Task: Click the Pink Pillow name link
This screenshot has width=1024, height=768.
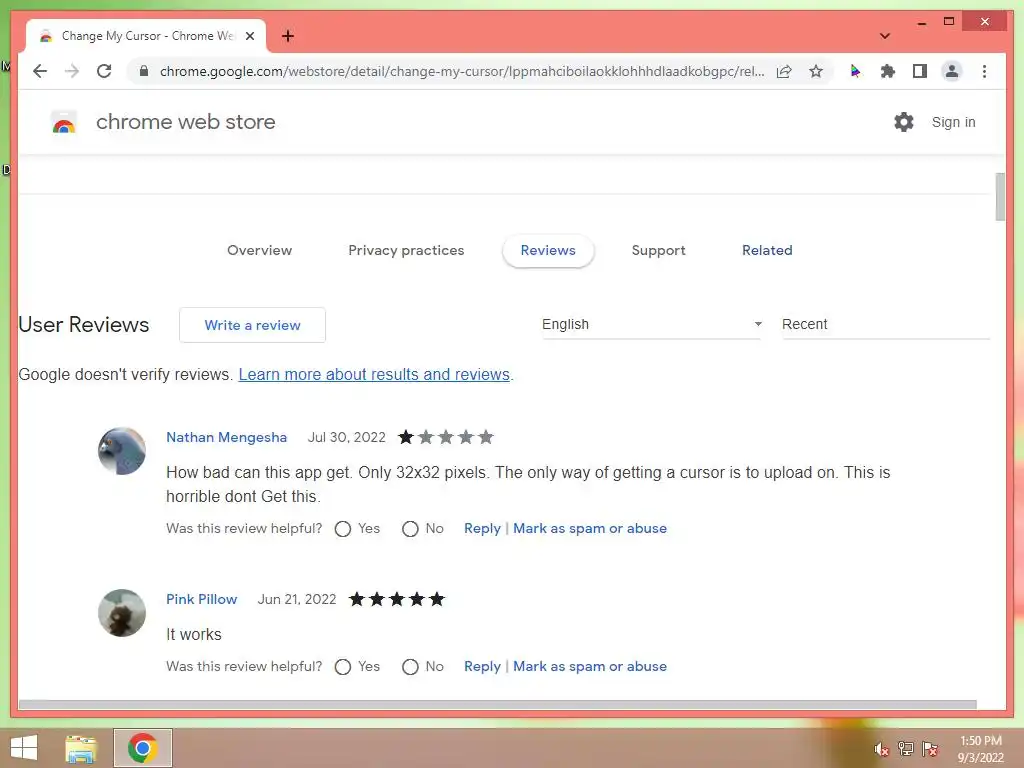Action: click(202, 600)
